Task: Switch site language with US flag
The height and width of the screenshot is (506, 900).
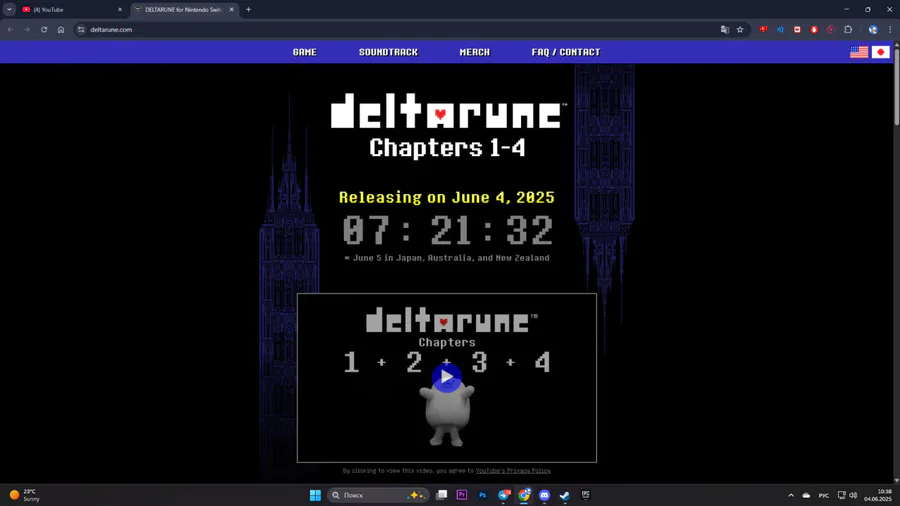Action: [859, 52]
